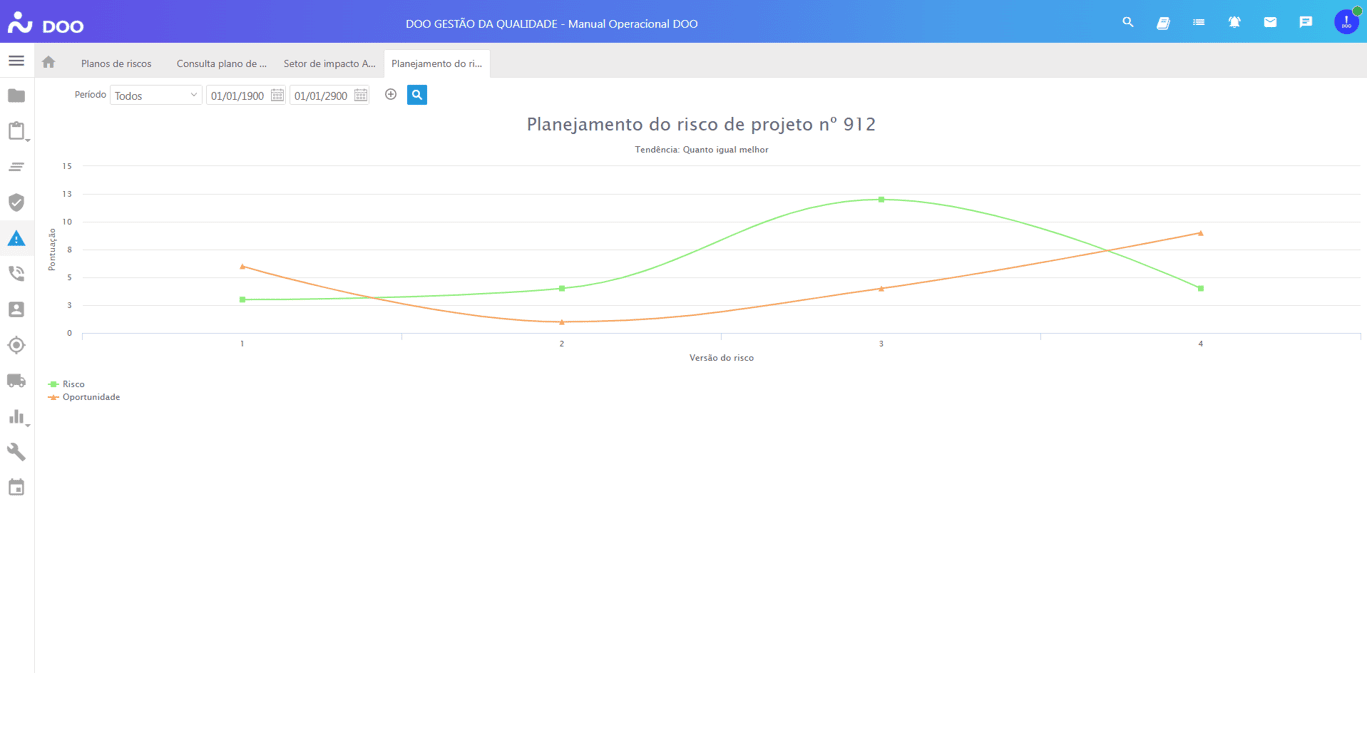Expand the Período dropdown showing Todos
Image resolution: width=1367 pixels, height=730 pixels.
156,96
